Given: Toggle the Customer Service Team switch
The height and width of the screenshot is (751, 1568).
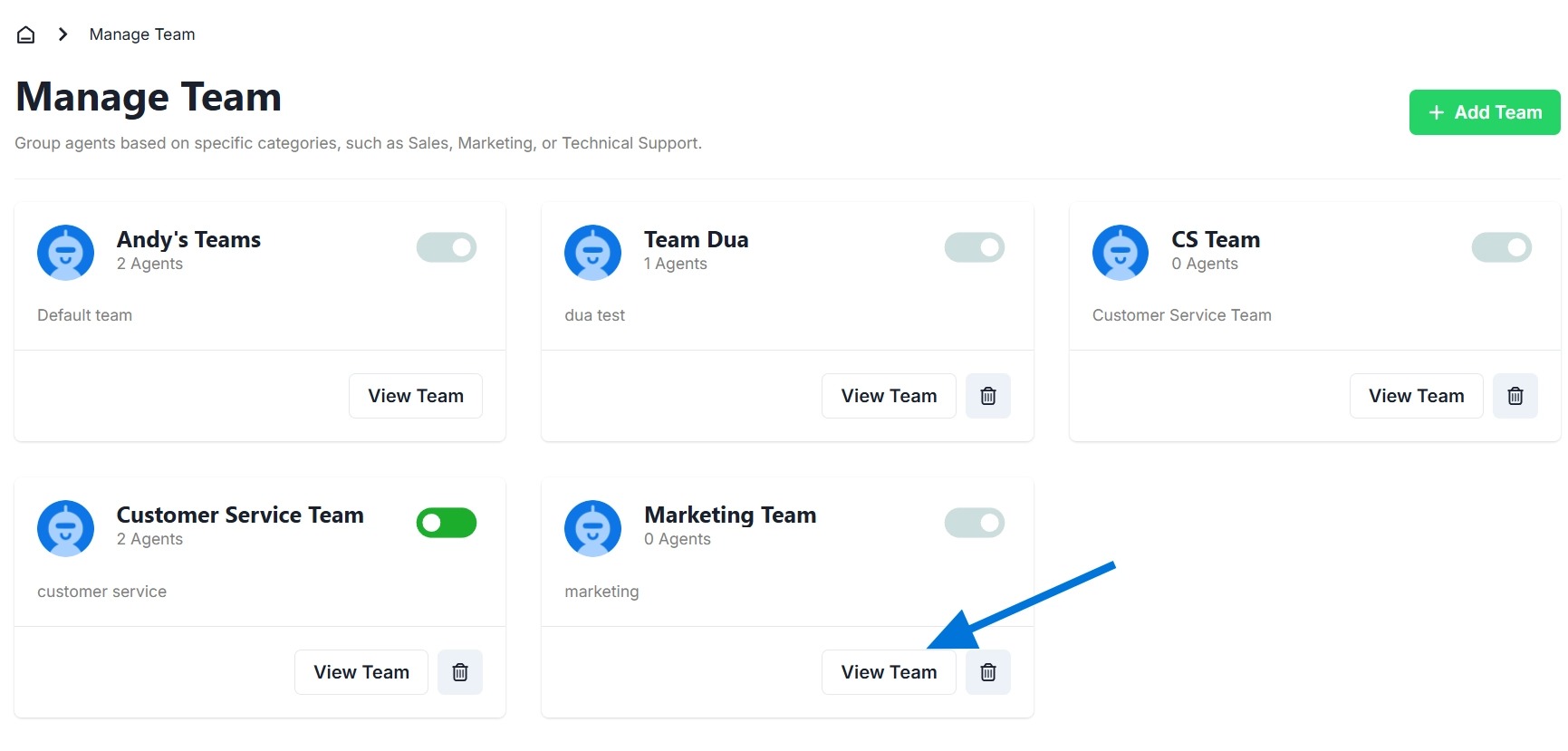Looking at the screenshot, I should [447, 523].
